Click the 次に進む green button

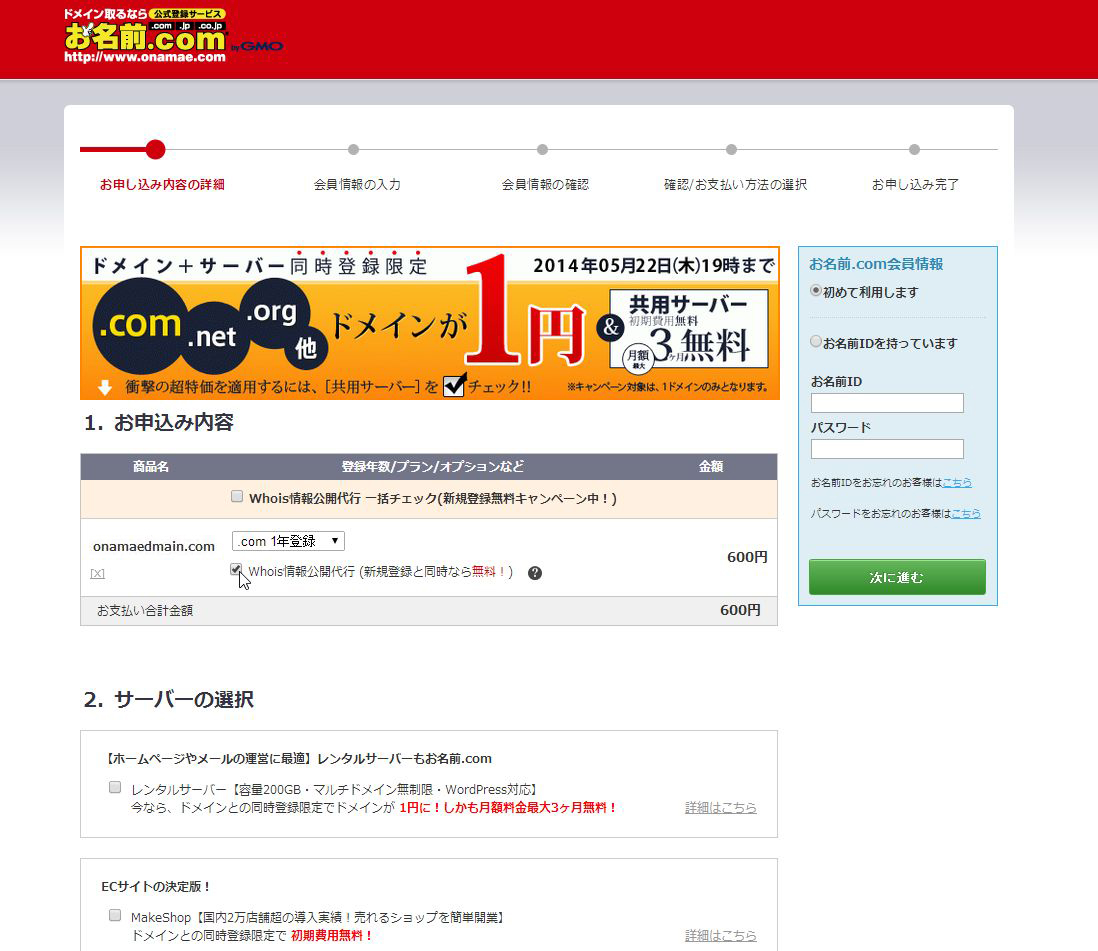coord(897,577)
